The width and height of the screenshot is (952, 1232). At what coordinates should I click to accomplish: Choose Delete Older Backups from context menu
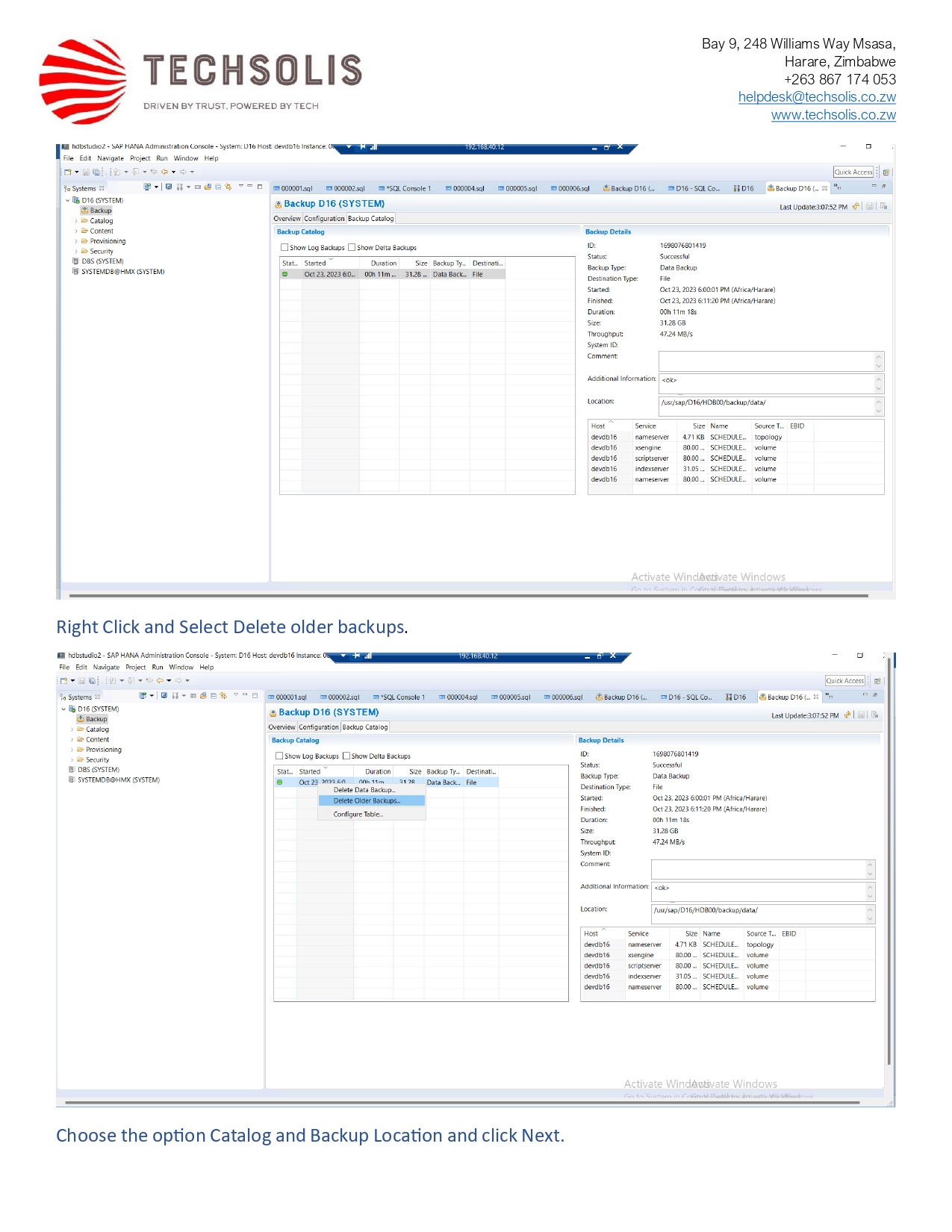[367, 801]
